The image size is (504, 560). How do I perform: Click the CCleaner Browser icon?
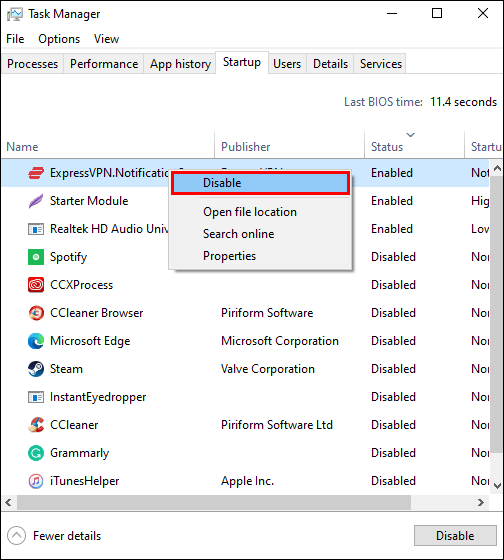click(x=36, y=313)
